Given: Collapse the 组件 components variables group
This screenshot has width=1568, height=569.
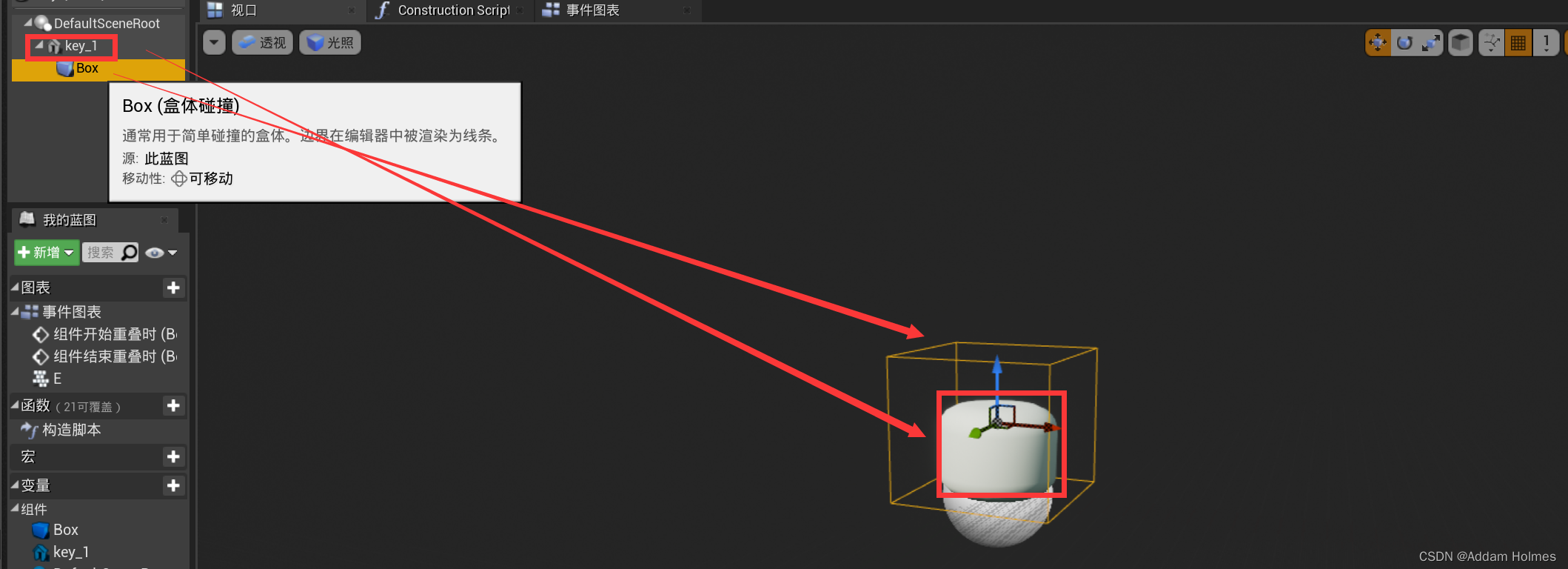Looking at the screenshot, I should (x=15, y=508).
